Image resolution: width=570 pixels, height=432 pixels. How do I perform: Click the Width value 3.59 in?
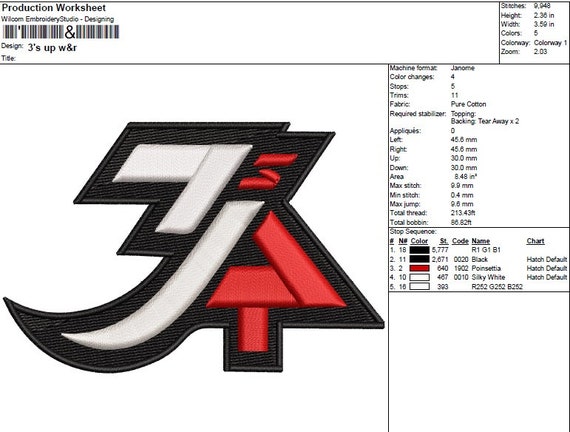(x=544, y=24)
